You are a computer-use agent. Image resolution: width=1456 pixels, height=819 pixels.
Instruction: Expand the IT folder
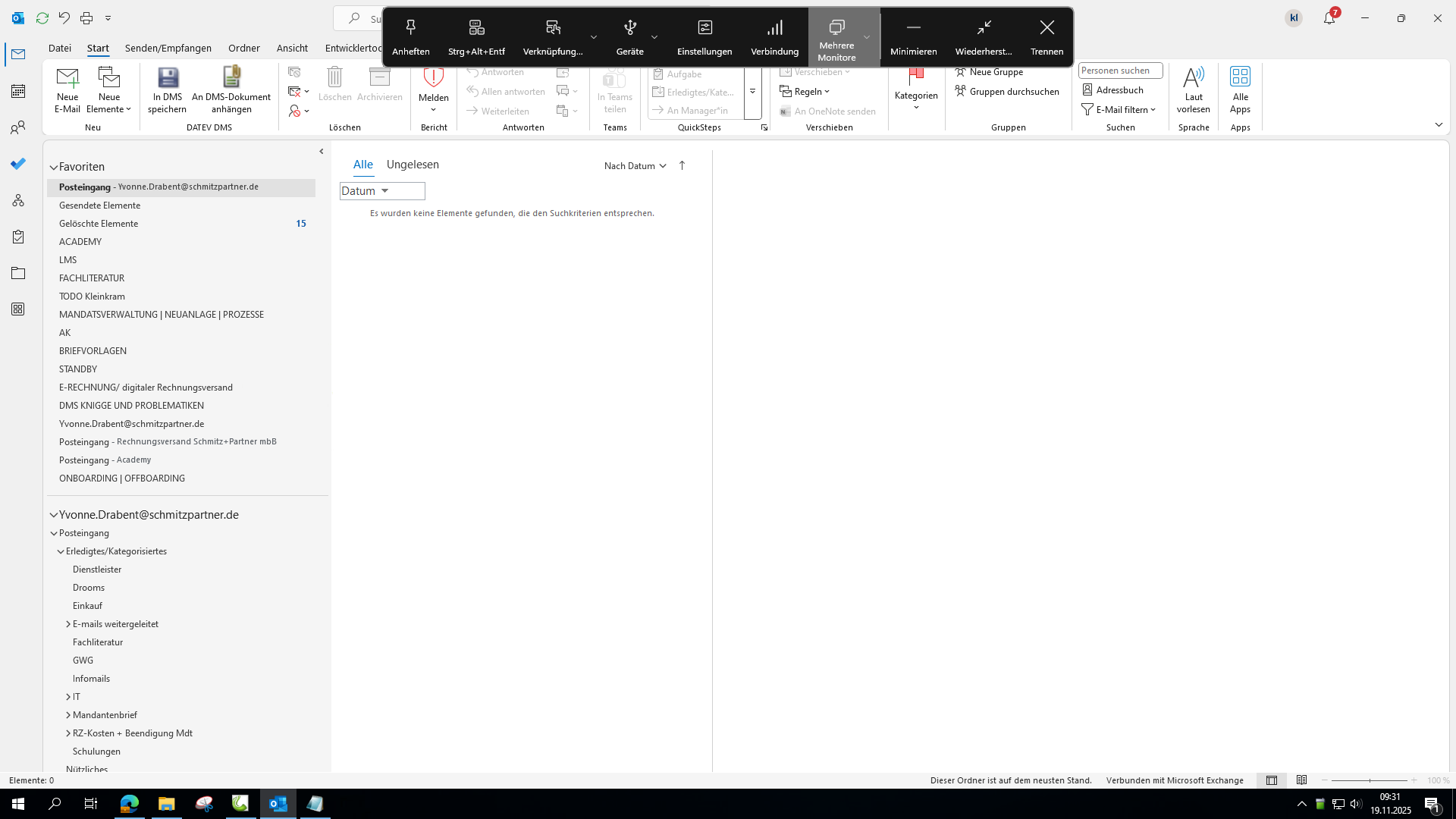pyautogui.click(x=68, y=697)
